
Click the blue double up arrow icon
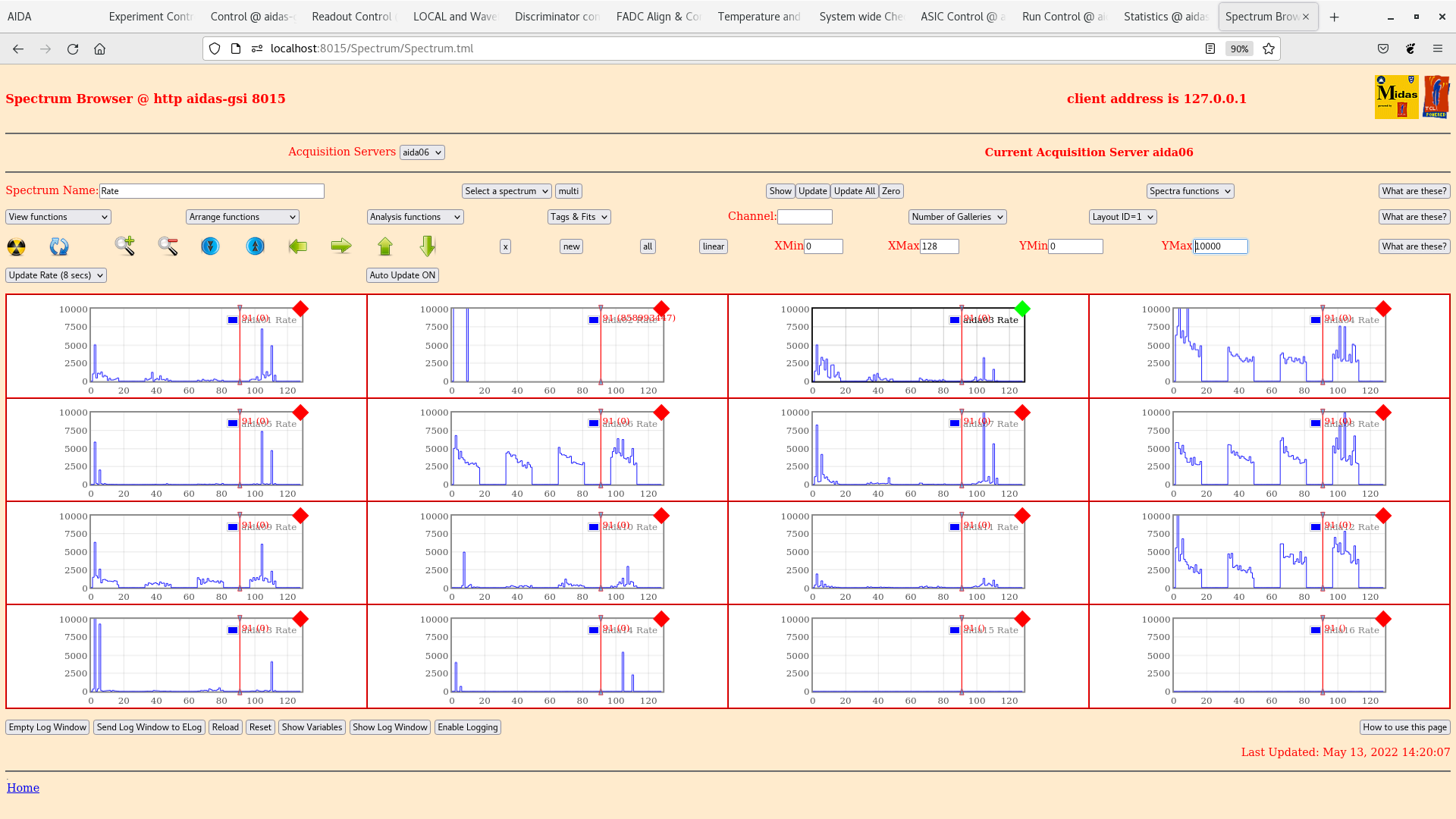click(256, 246)
